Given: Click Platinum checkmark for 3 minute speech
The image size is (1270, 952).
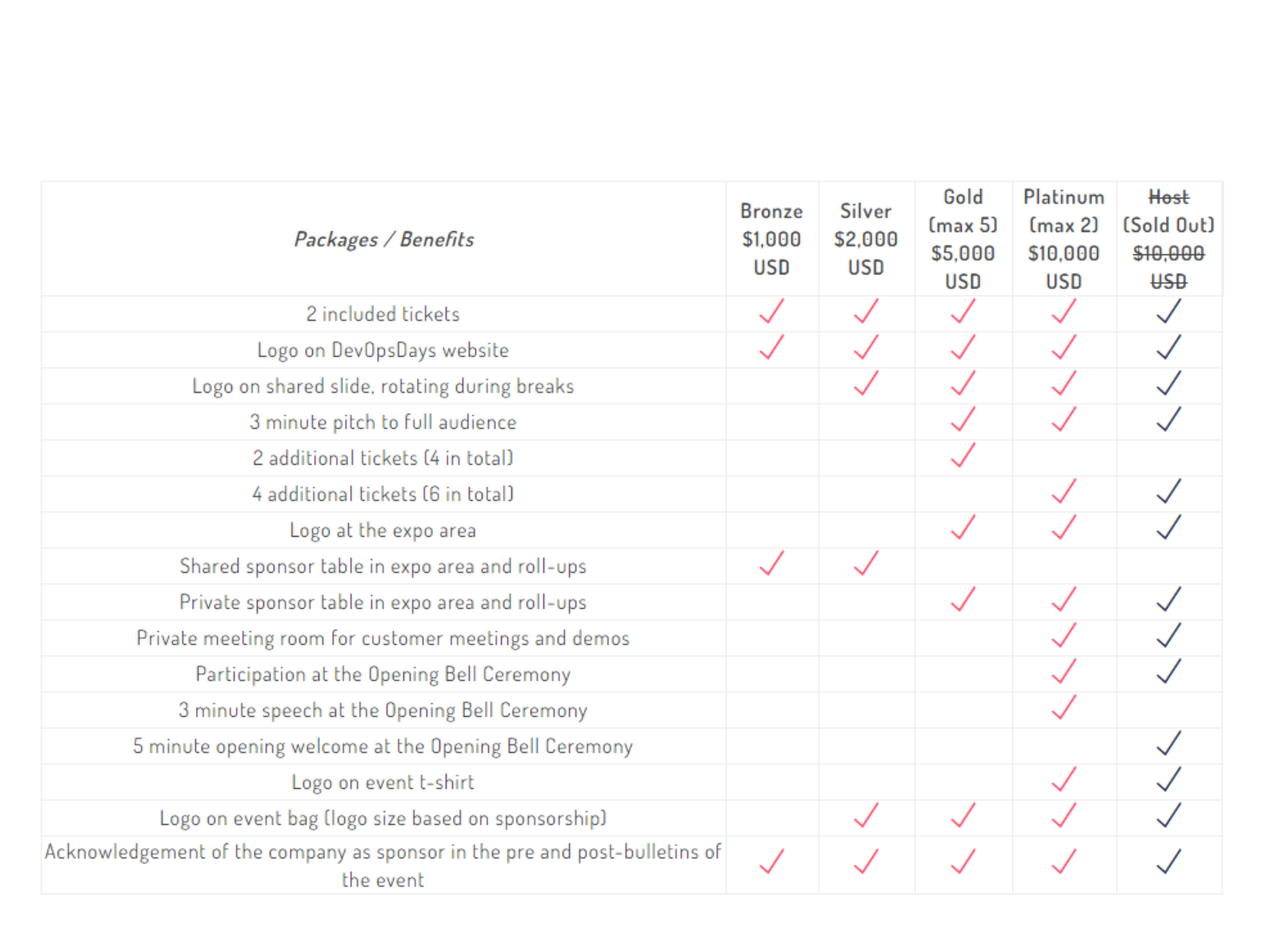Looking at the screenshot, I should click(x=1064, y=707).
